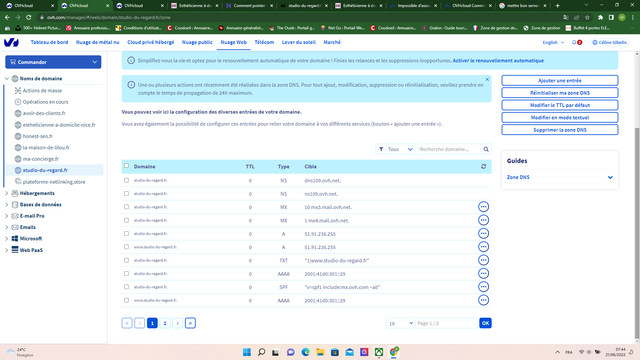The image size is (640, 360).
Task: Click Activer le renouvellement automatique link
Action: coord(498,60)
